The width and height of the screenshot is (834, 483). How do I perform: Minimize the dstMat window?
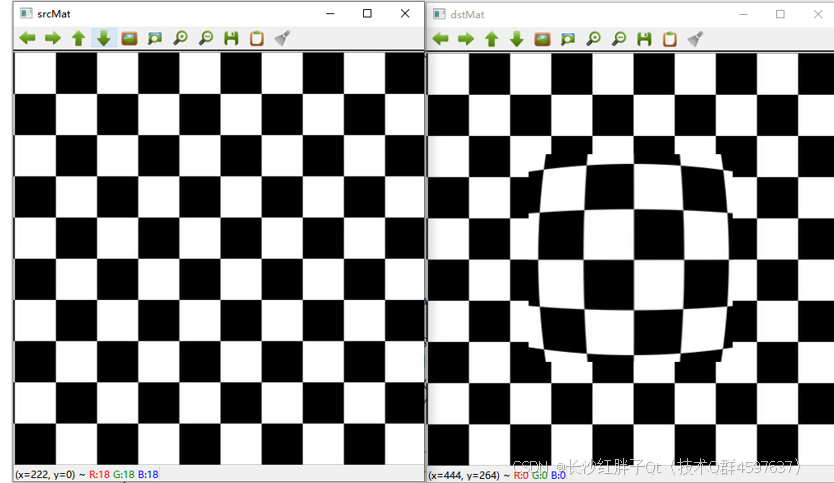[743, 14]
